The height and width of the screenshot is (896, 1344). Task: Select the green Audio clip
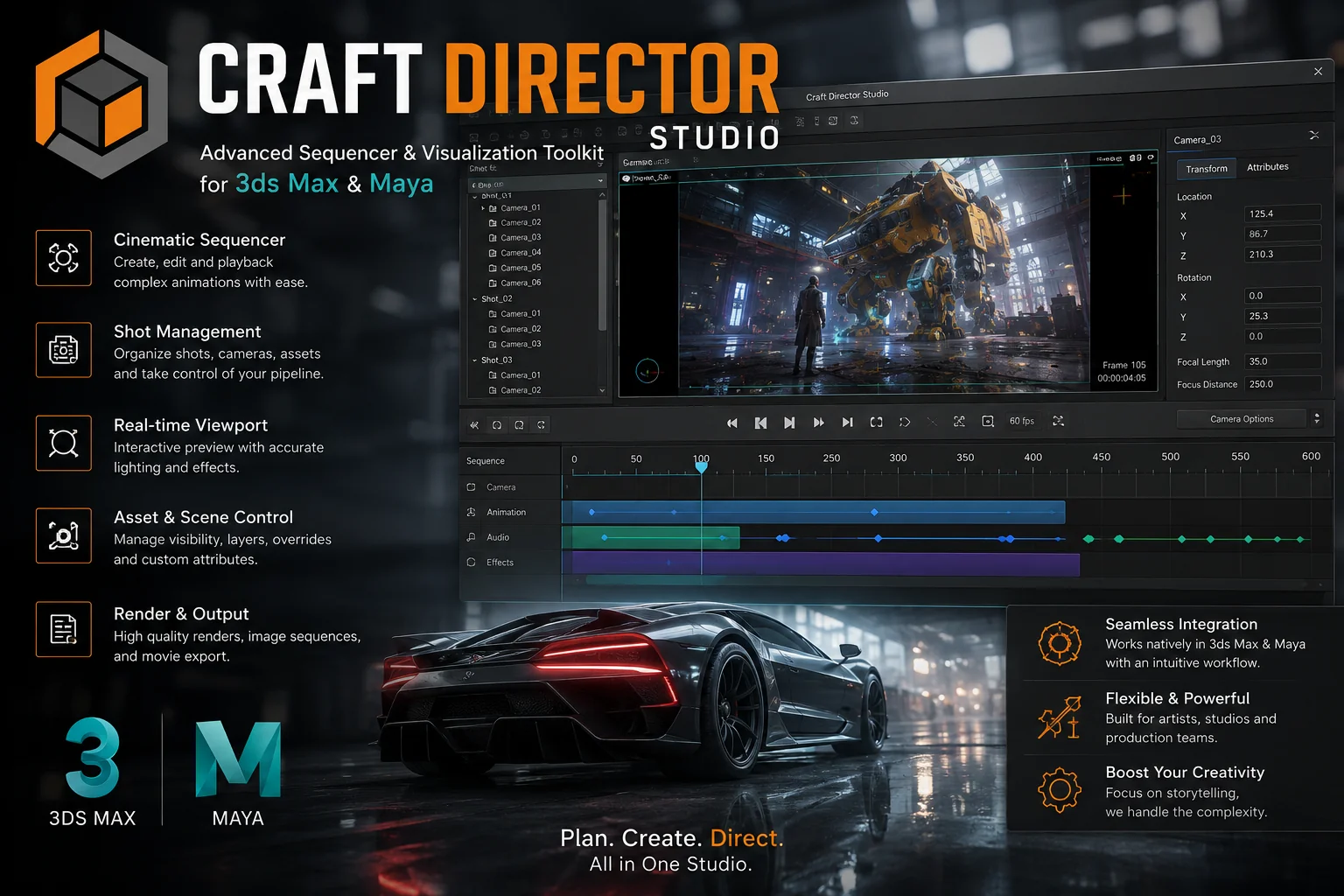656,538
